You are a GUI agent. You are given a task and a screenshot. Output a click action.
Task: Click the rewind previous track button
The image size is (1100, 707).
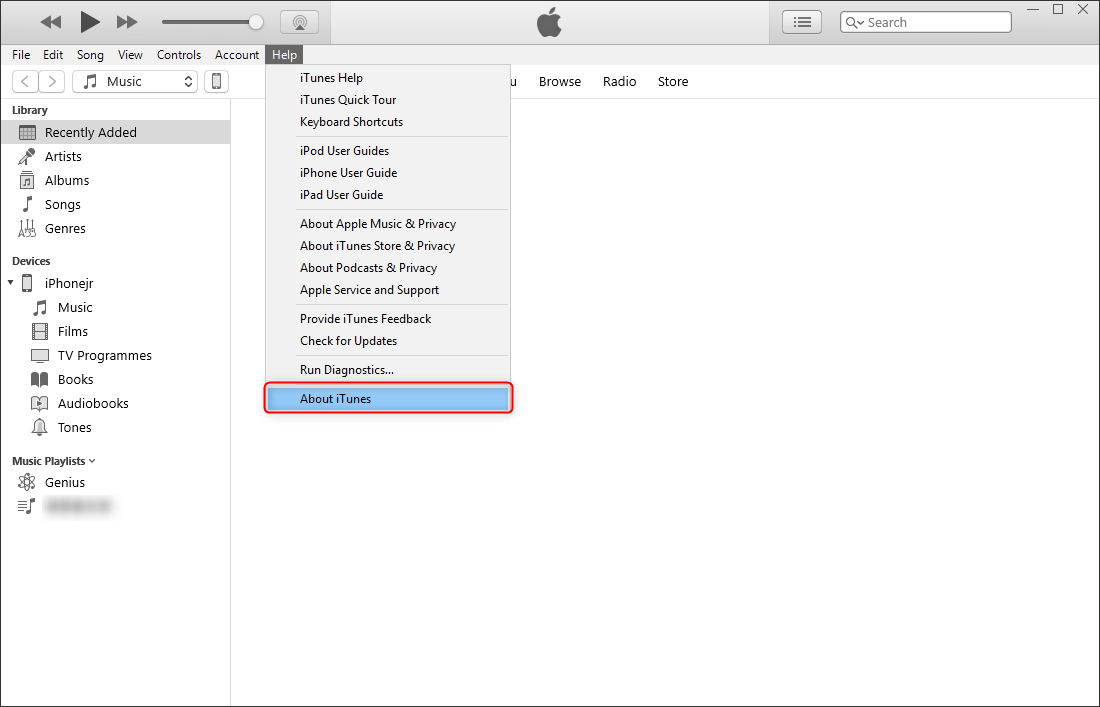(x=51, y=22)
